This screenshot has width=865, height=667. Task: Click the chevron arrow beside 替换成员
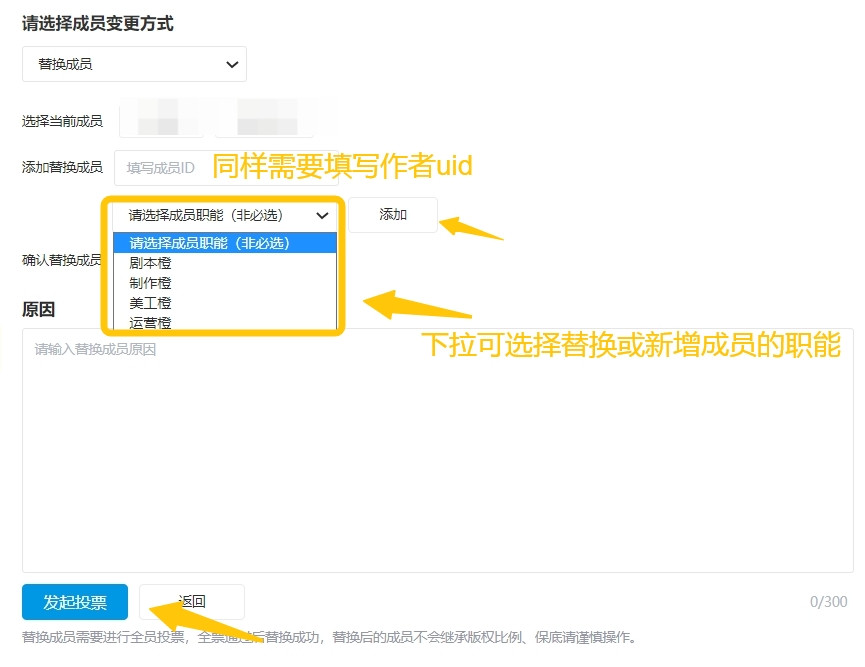[232, 64]
